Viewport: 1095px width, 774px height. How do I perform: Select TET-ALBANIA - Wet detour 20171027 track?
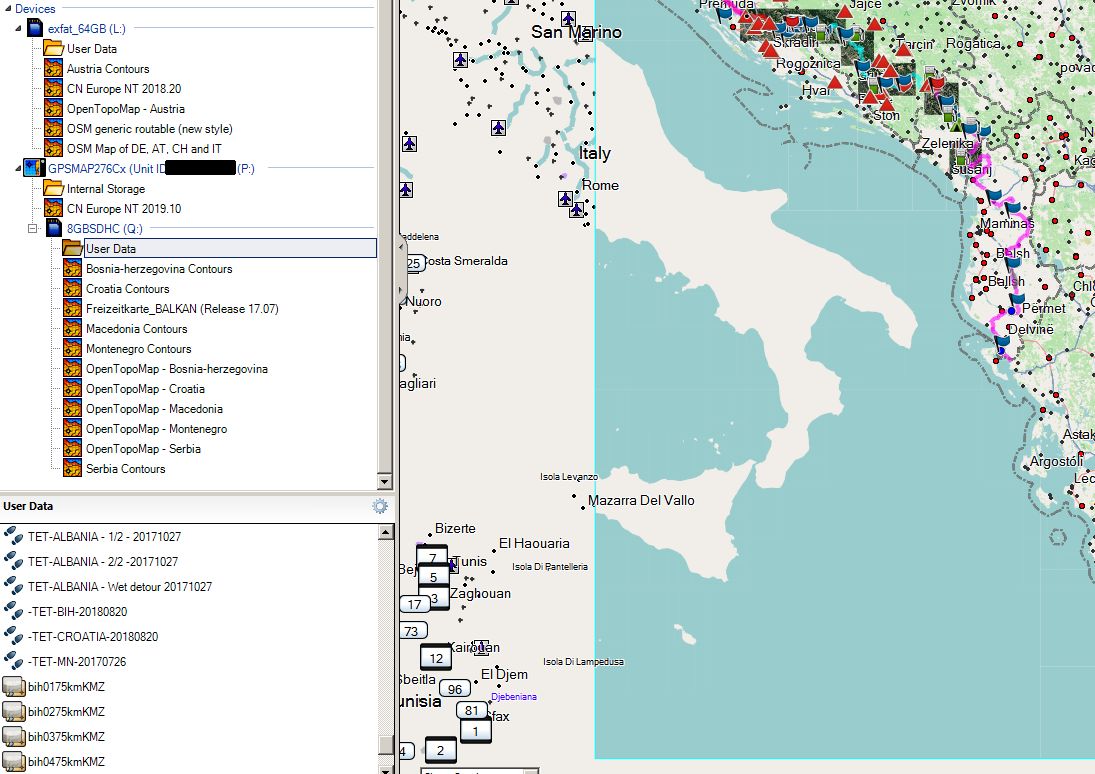120,587
